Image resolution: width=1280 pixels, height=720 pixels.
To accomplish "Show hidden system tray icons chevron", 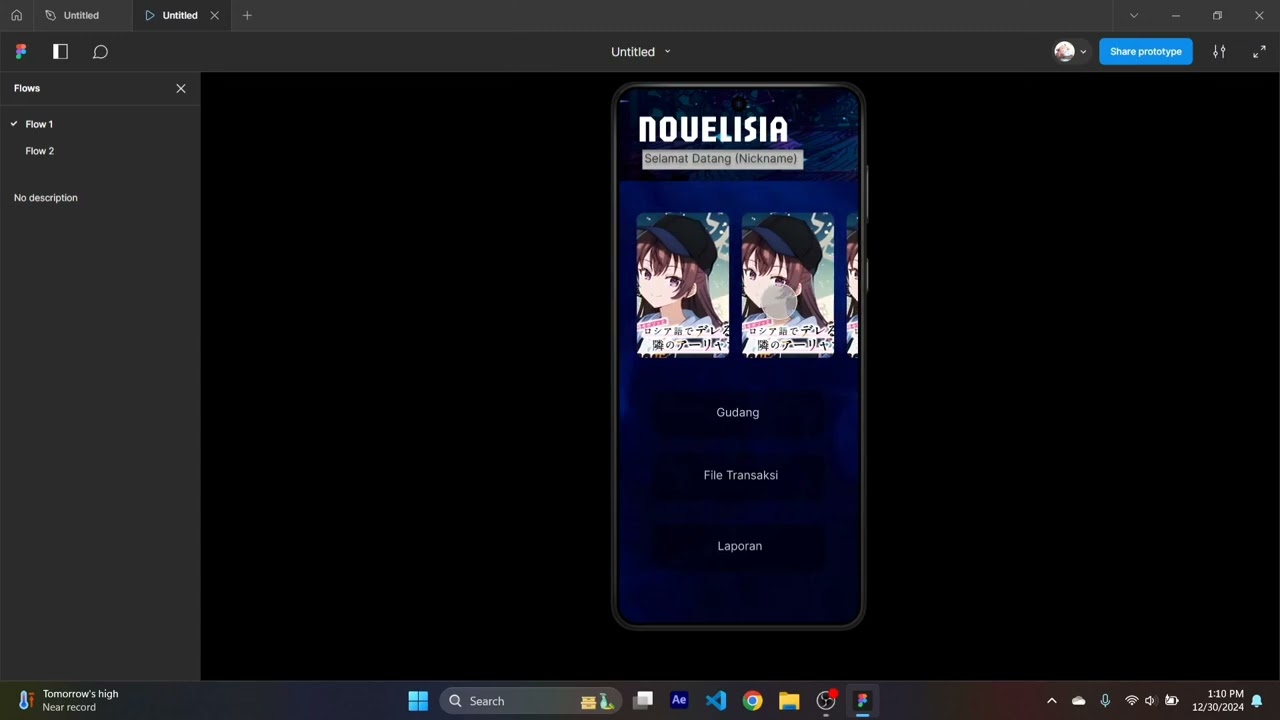I will point(1051,701).
